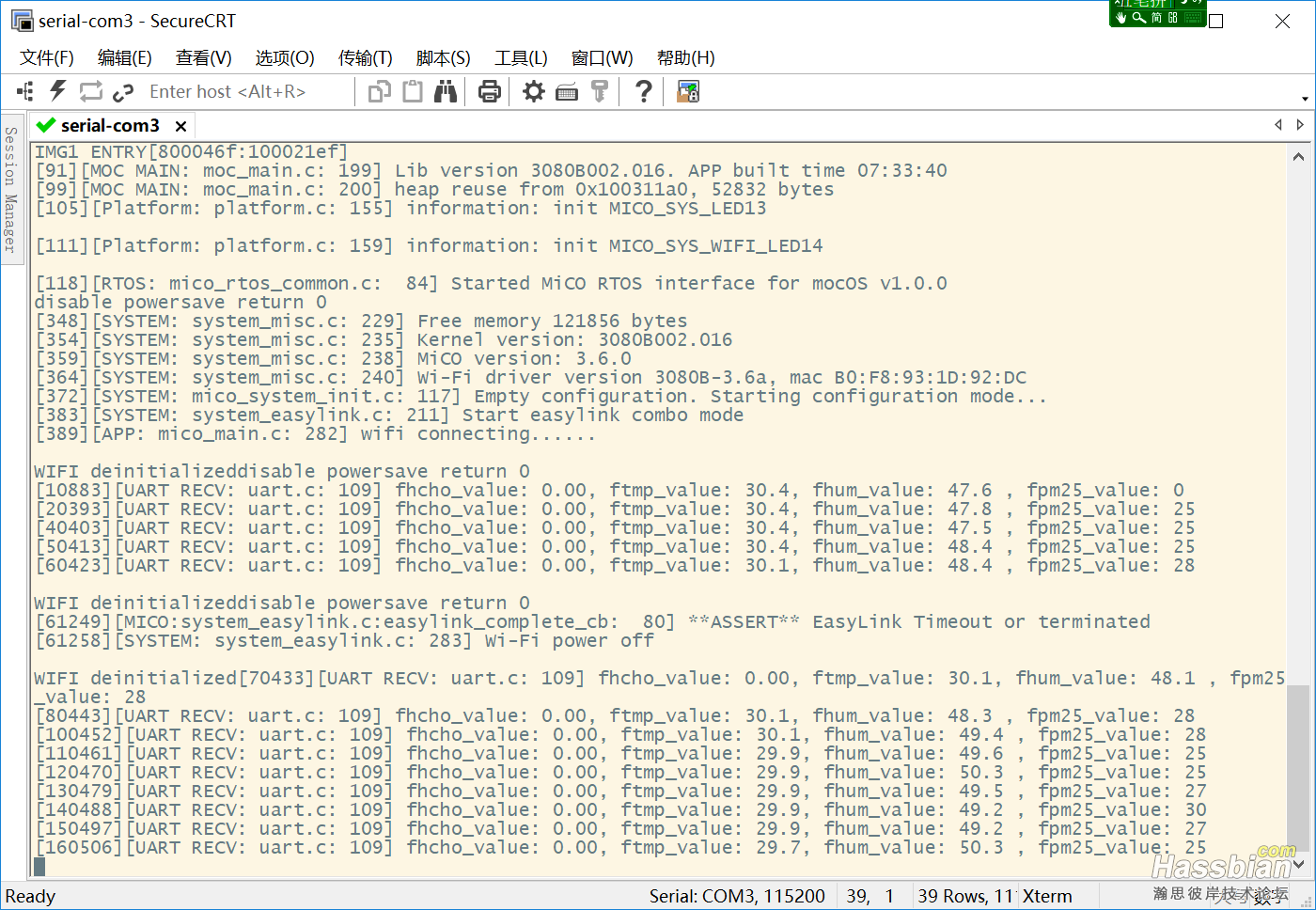The image size is (1316, 910).
Task: Select the serial-com3 session tab
Action: pyautogui.click(x=110, y=125)
